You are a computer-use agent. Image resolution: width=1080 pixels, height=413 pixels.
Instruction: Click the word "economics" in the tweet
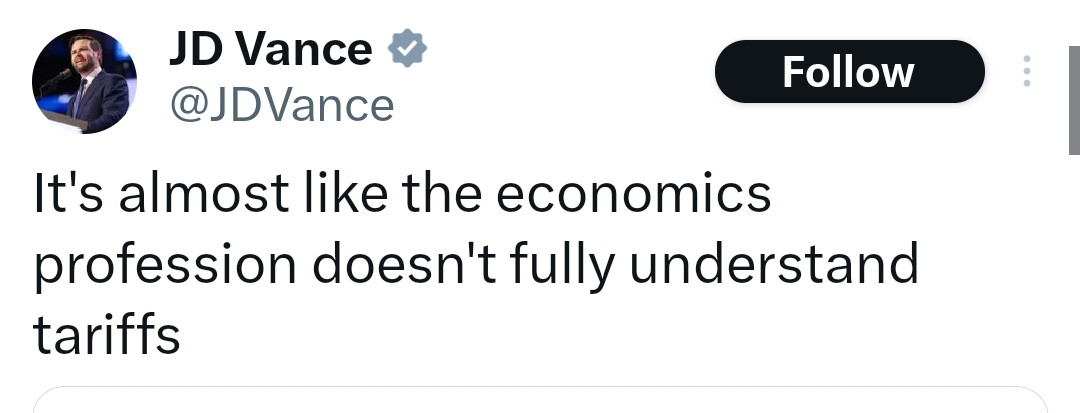point(634,193)
